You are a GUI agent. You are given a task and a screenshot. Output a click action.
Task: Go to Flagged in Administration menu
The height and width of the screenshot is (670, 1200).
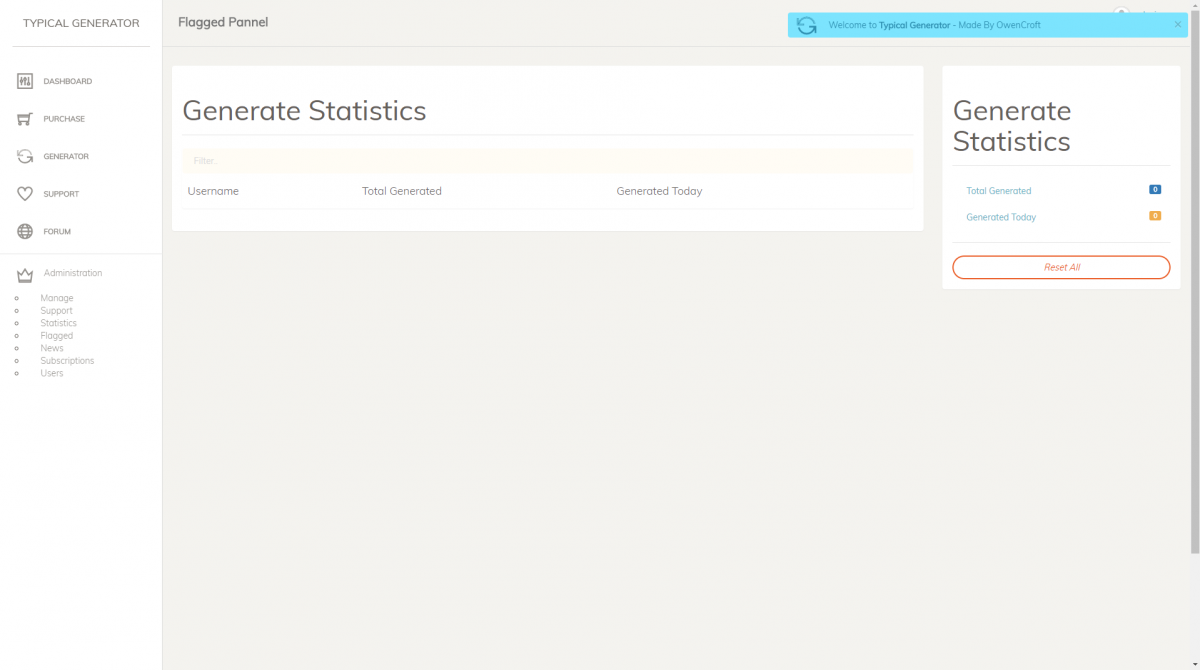click(x=56, y=336)
